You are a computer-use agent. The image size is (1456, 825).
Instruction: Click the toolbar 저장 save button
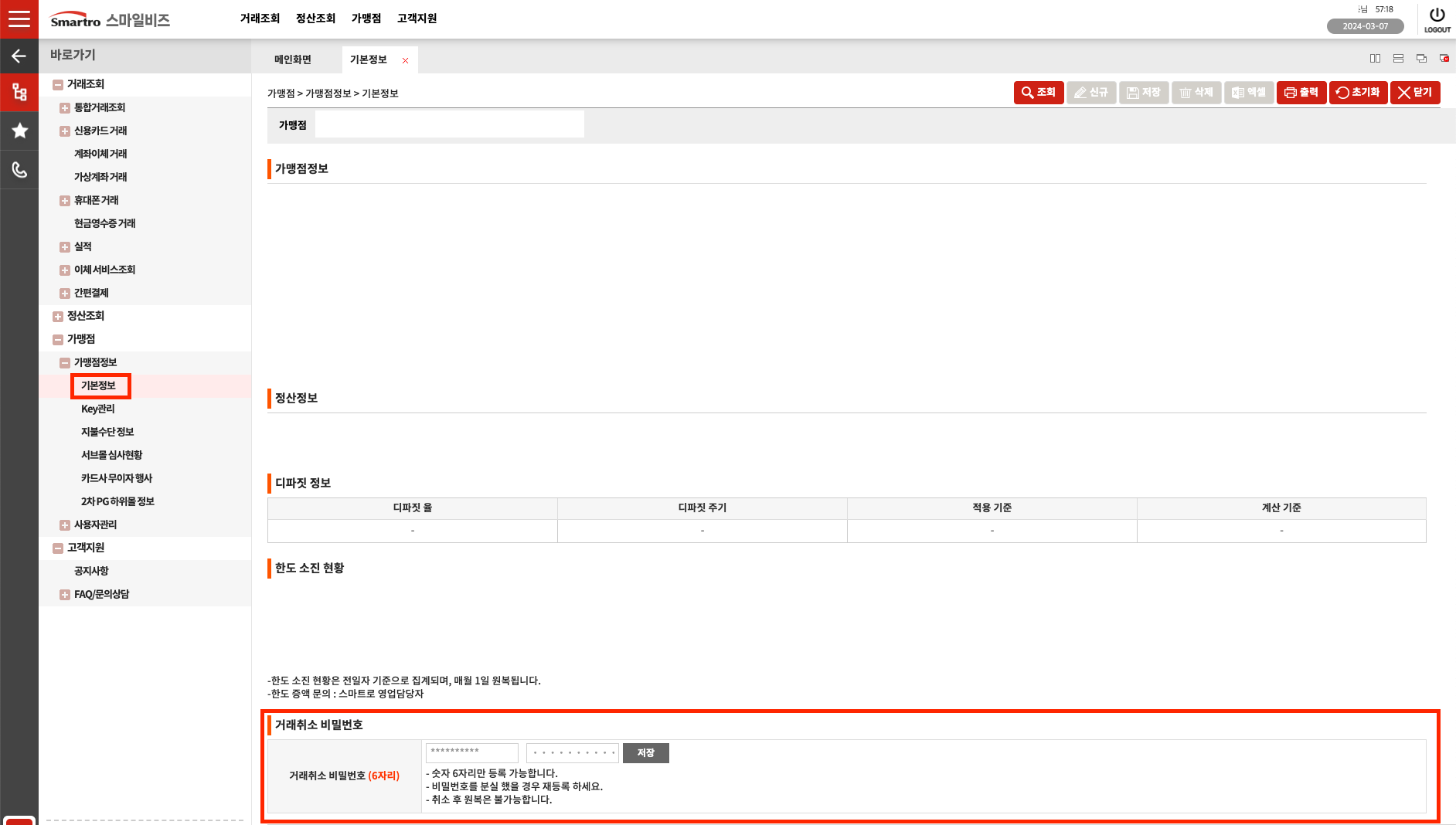(1144, 93)
